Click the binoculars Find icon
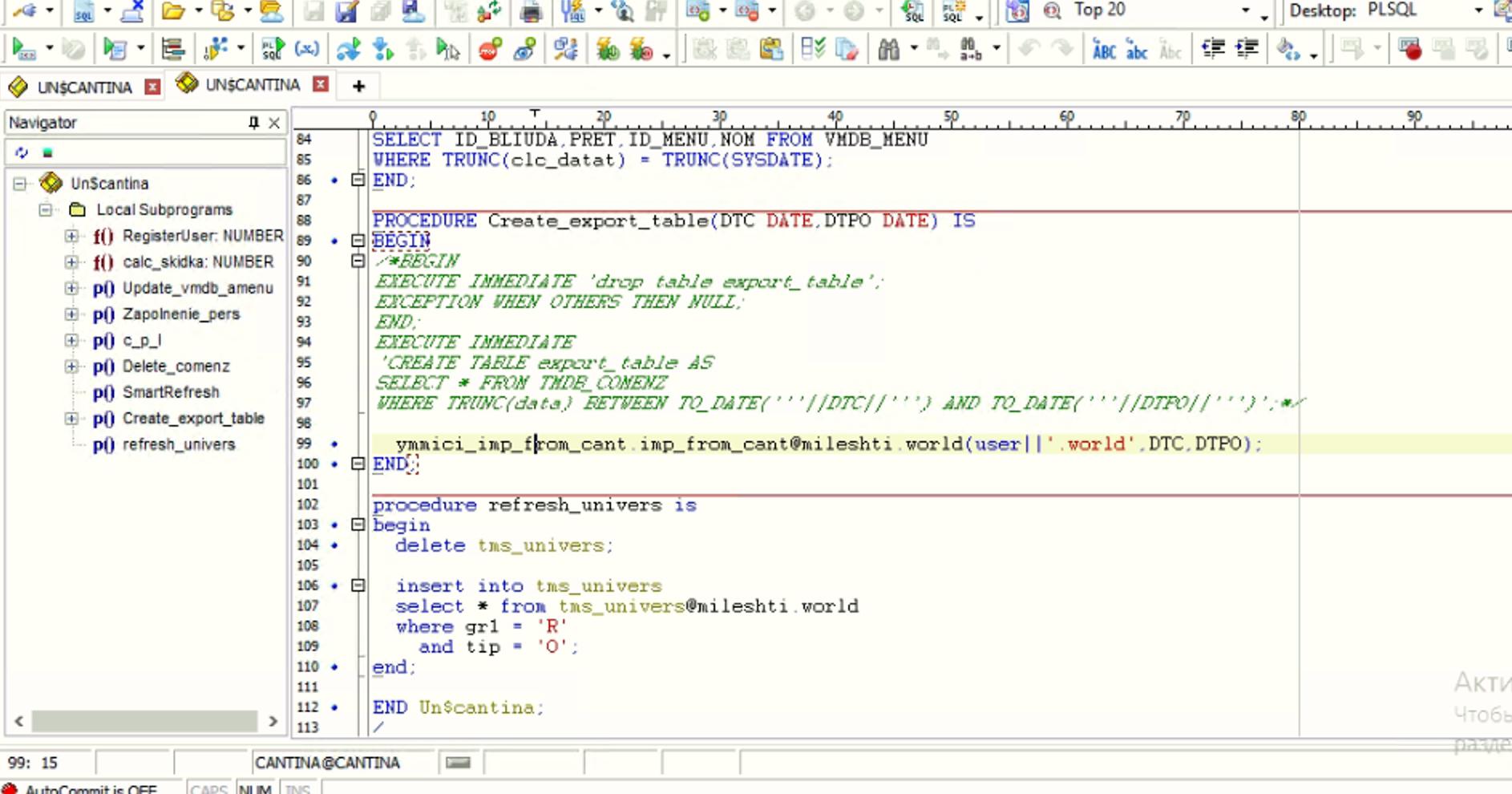The height and width of the screenshot is (794, 1512). click(x=888, y=50)
